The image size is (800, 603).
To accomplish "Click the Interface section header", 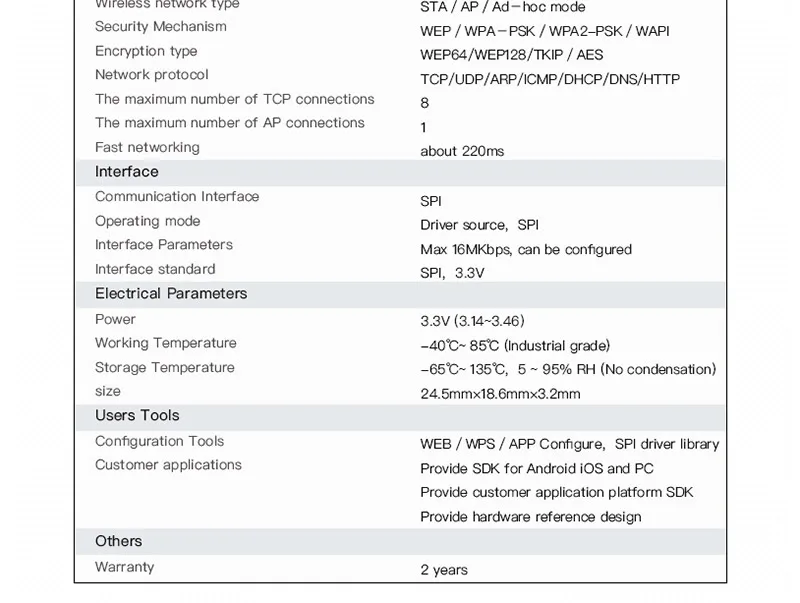I will pos(401,172).
